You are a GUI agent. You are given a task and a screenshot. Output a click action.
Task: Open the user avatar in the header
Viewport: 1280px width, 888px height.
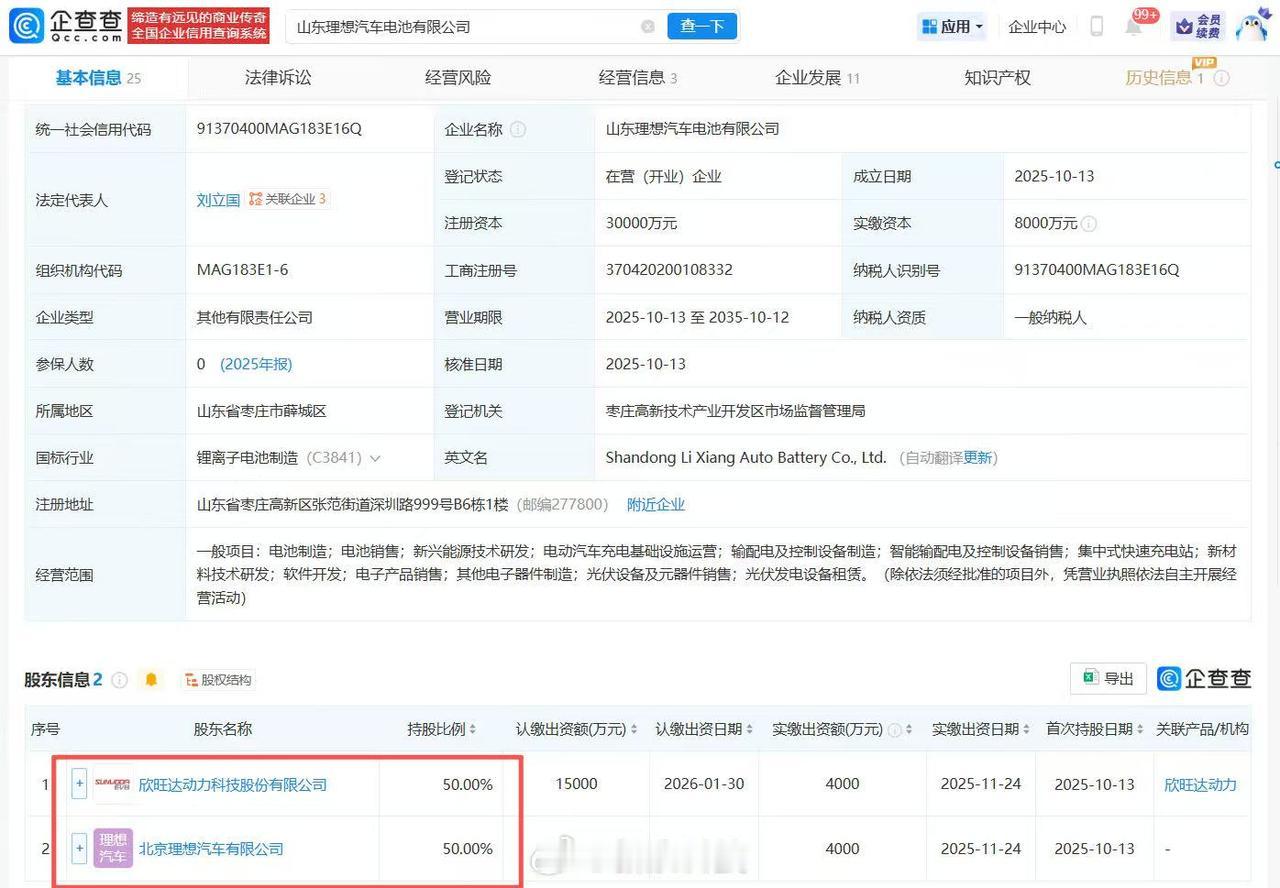pos(1252,26)
